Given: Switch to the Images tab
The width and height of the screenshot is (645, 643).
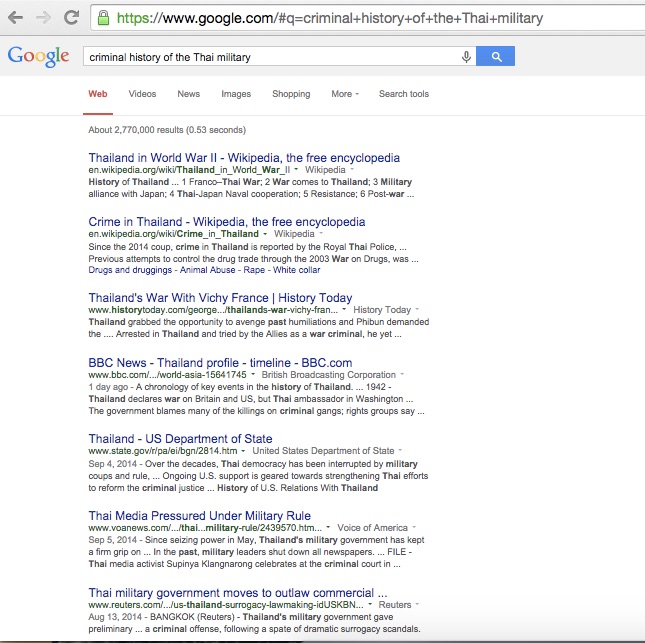Looking at the screenshot, I should click(236, 94).
